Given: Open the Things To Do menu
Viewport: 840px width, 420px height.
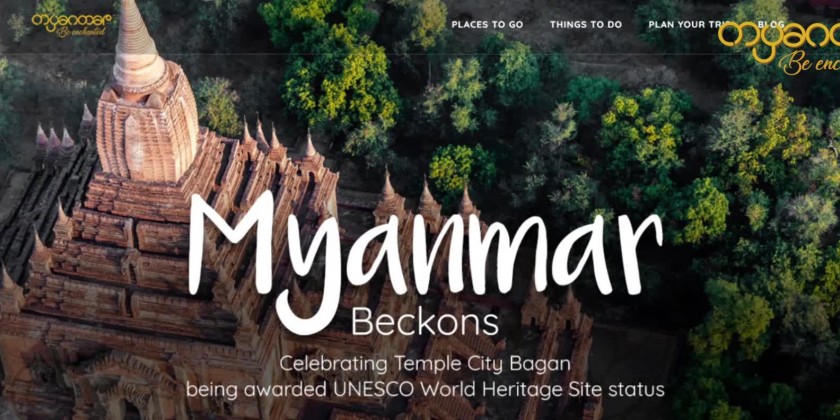Looking at the screenshot, I should [586, 25].
